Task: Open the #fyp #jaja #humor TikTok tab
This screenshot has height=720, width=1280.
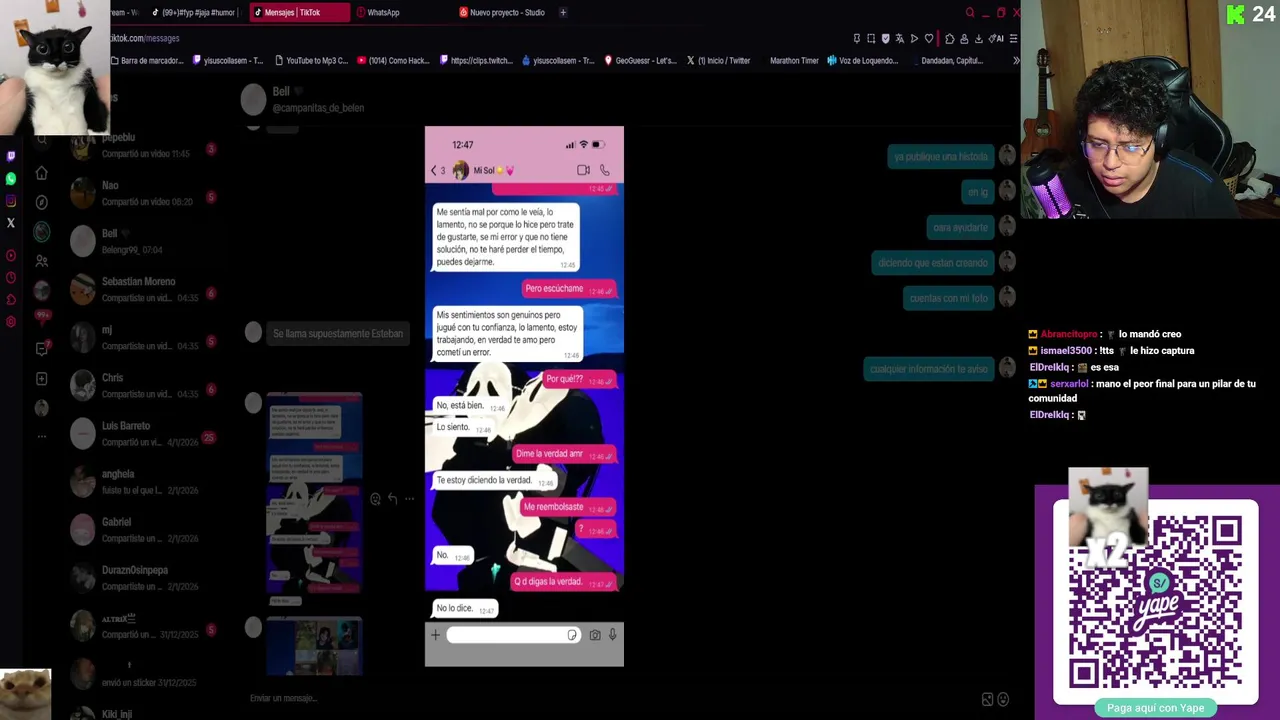Action: (x=194, y=12)
